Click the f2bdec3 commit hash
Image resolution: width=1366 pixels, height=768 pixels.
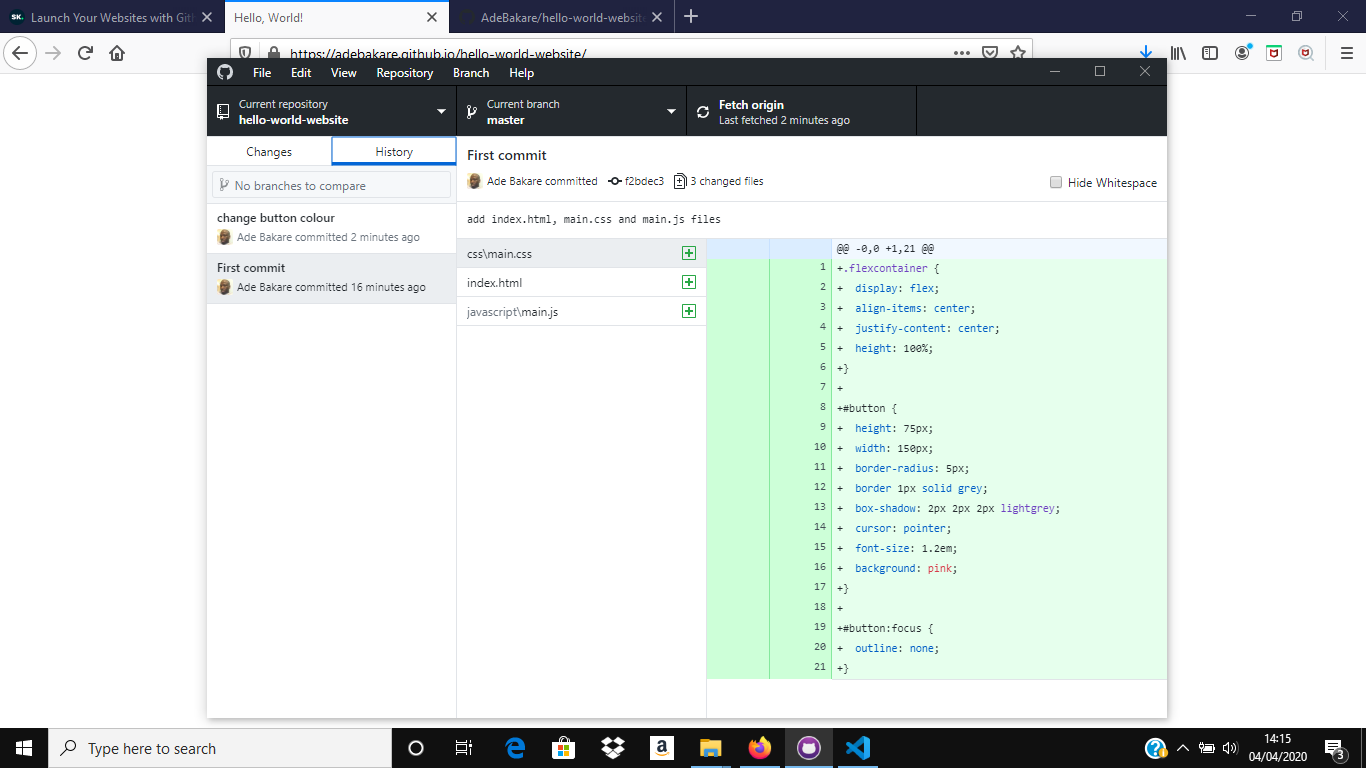[644, 181]
